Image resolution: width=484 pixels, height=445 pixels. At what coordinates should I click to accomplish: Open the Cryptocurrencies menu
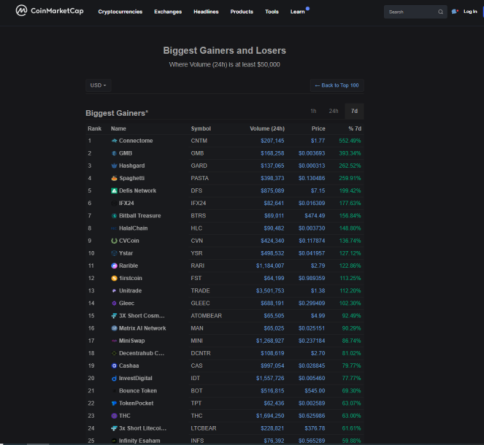(120, 12)
